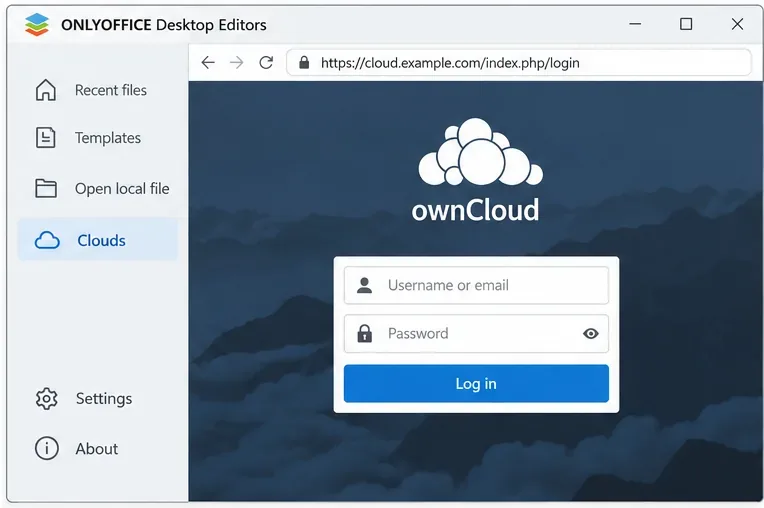Screen dimensions: 764x508
Task: Open Recent files section
Action: (x=98, y=90)
